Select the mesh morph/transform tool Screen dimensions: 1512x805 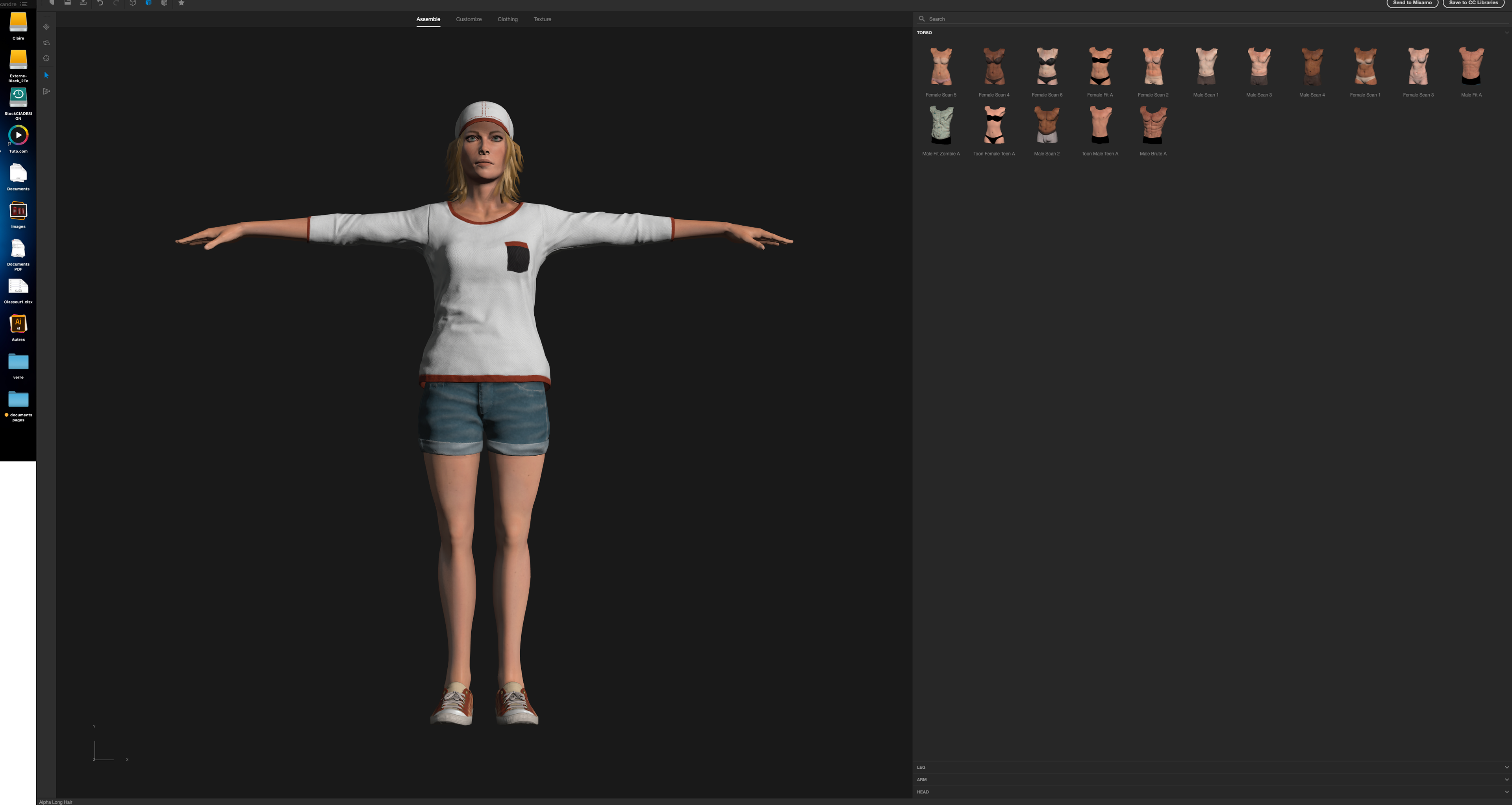[x=46, y=91]
